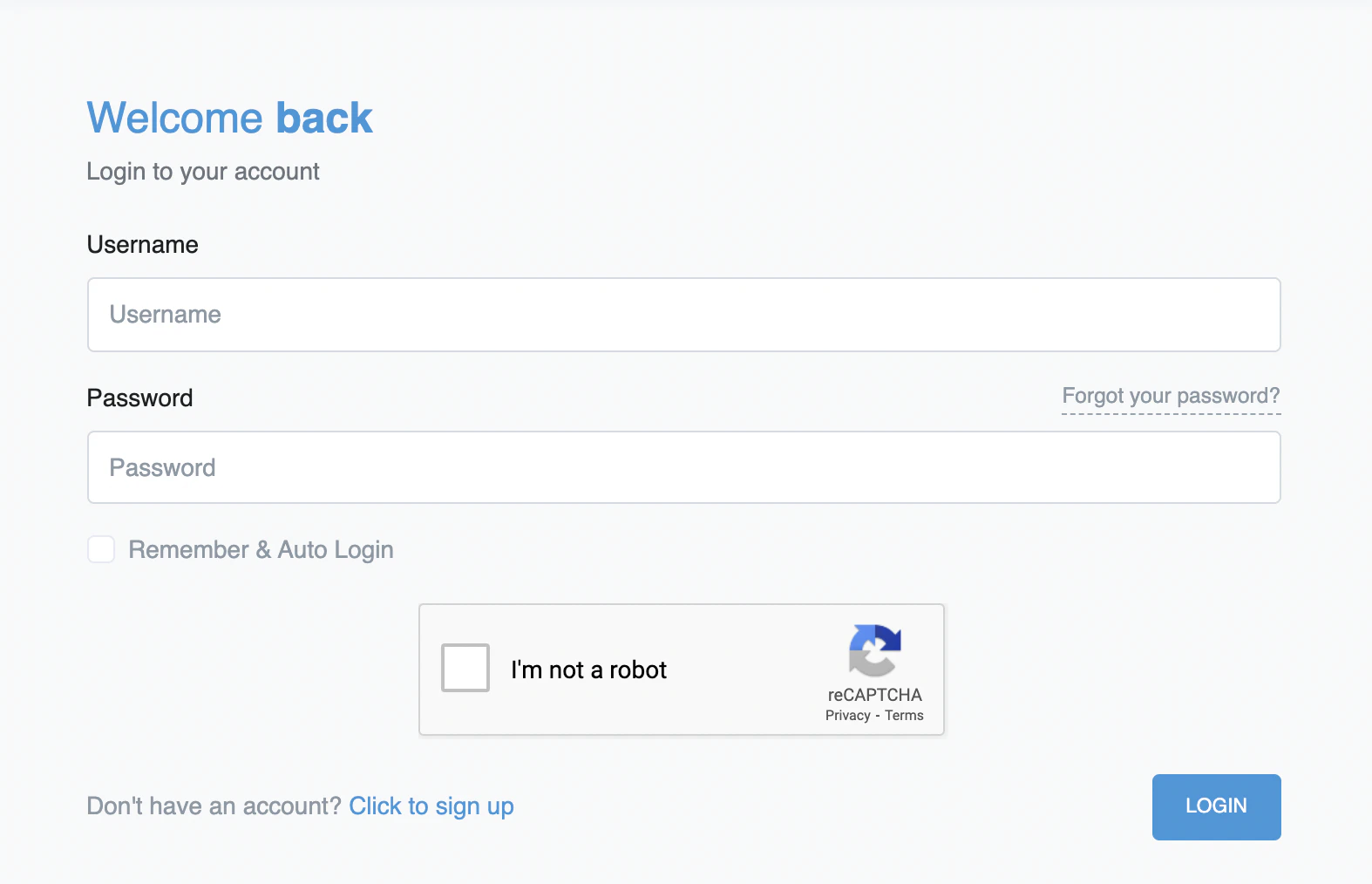Viewport: 1372px width, 884px height.
Task: Click the word "Welcome" in heading
Action: pos(174,118)
